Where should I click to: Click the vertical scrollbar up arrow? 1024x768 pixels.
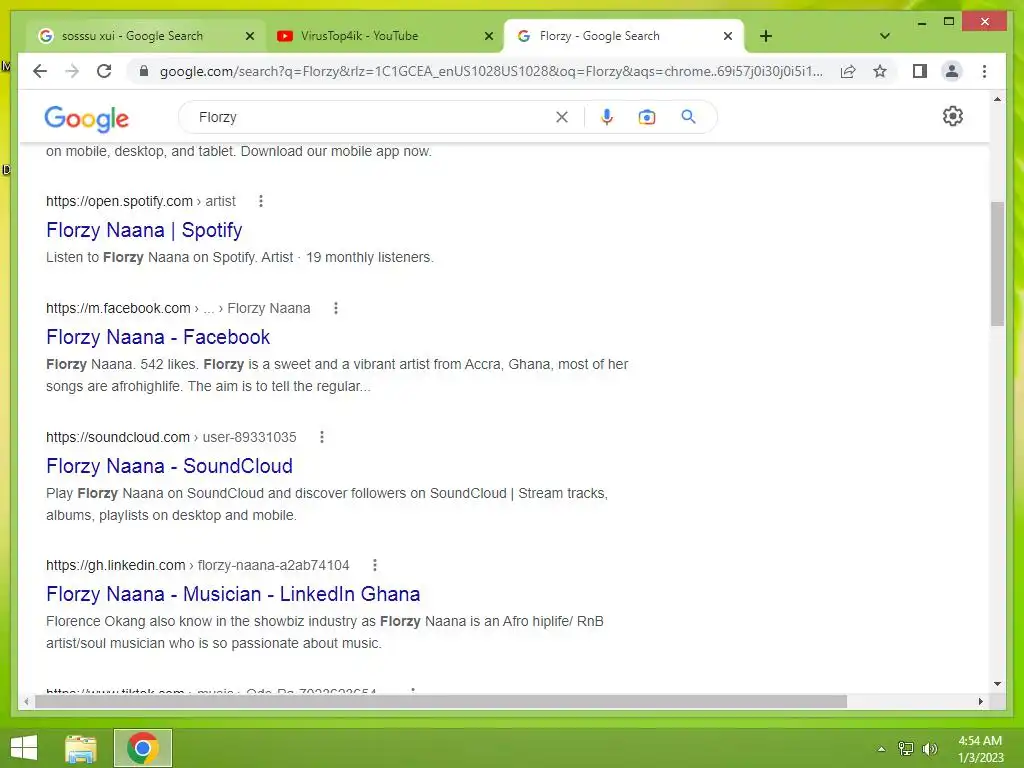point(997,99)
